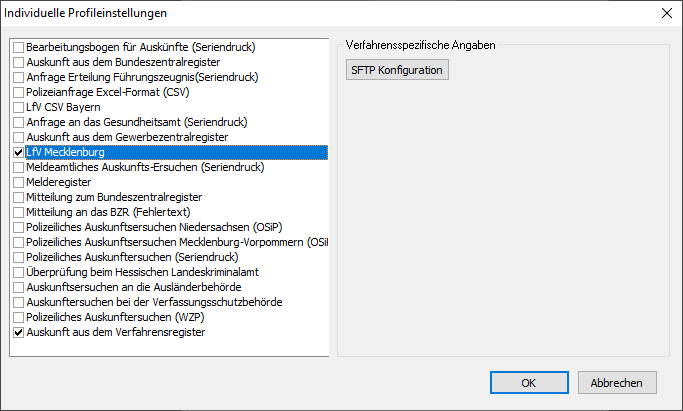Enable Polizeiliches Auskunftsersuchen Niedersachsen (OSiP)
683x411 pixels.
click(x=19, y=227)
